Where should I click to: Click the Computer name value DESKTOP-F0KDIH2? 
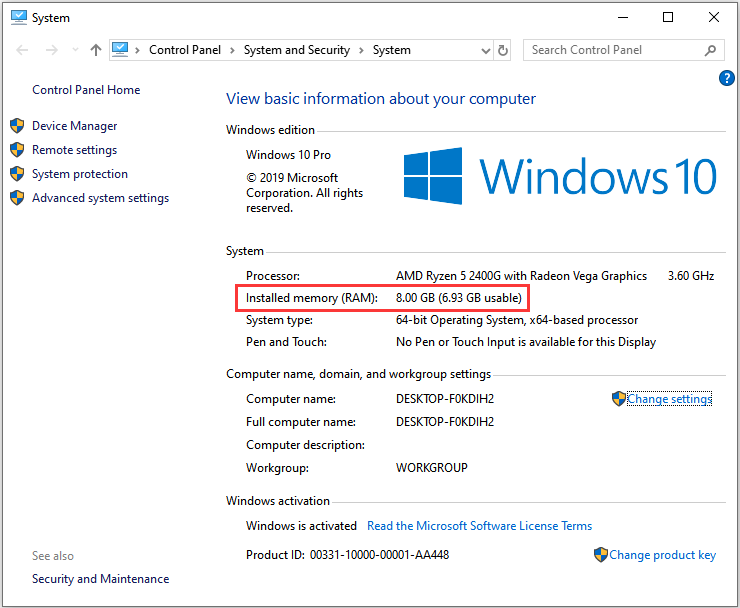445,399
